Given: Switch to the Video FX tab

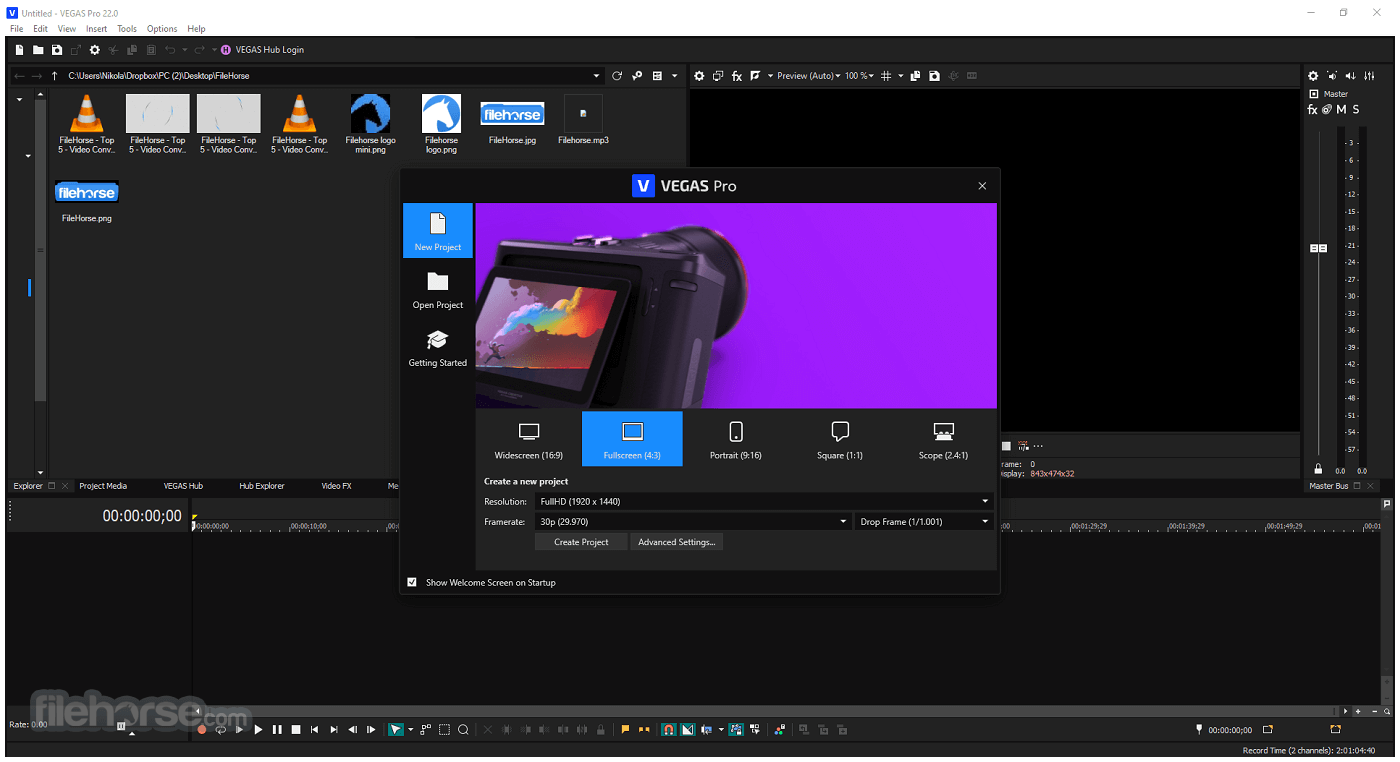Looking at the screenshot, I should click(336, 486).
